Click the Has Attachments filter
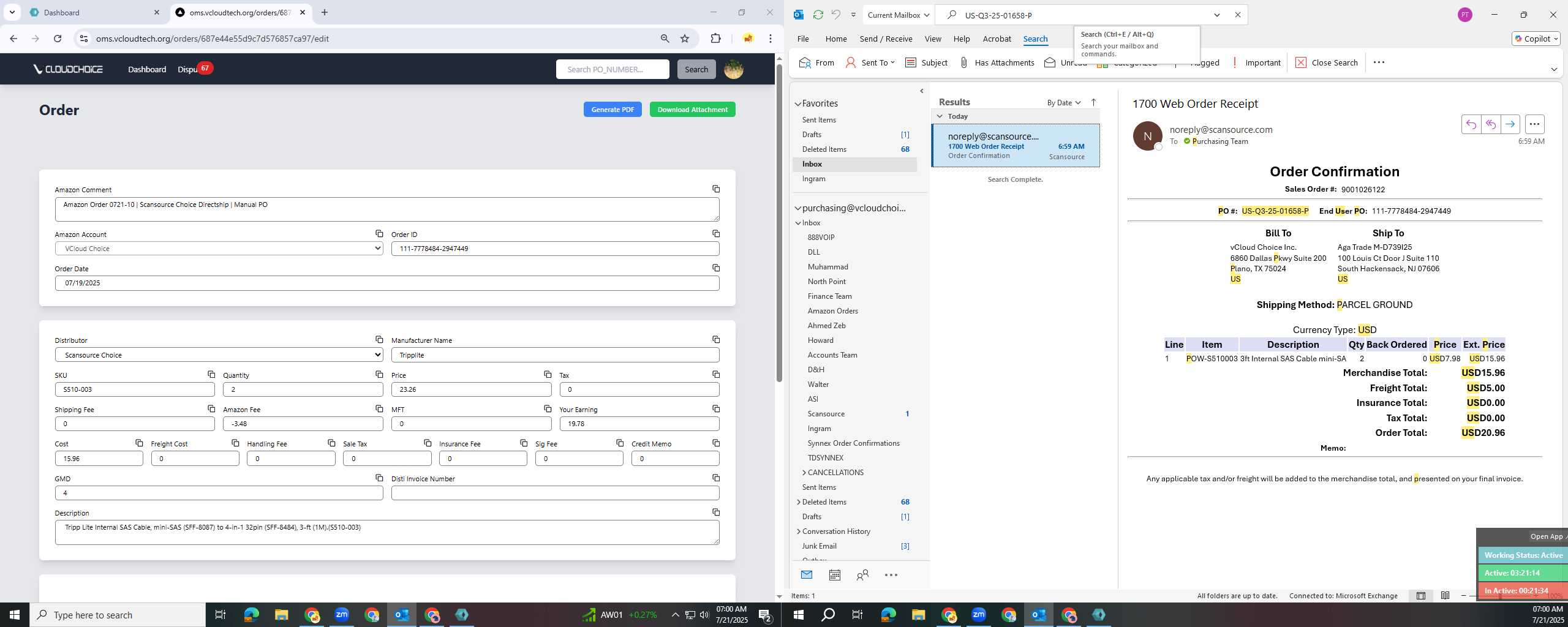Image resolution: width=1568 pixels, height=627 pixels. (997, 62)
